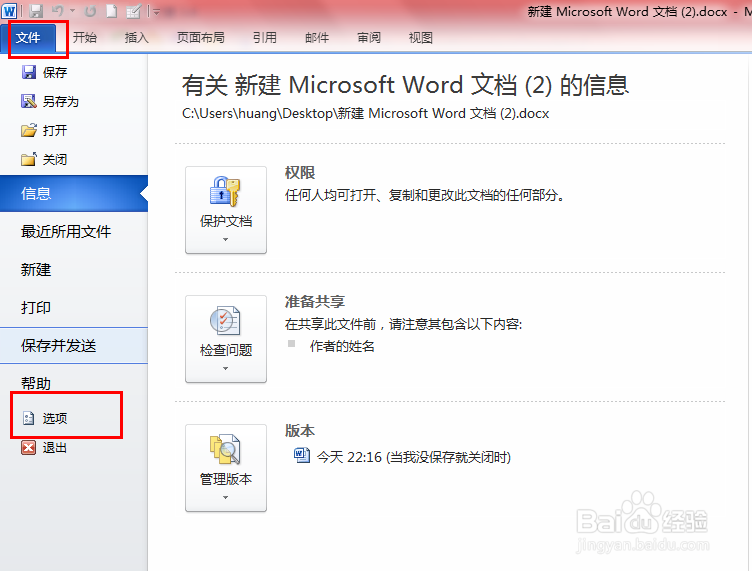Click the New blank document icon in the toolbar
This screenshot has width=752, height=571.
click(x=111, y=11)
